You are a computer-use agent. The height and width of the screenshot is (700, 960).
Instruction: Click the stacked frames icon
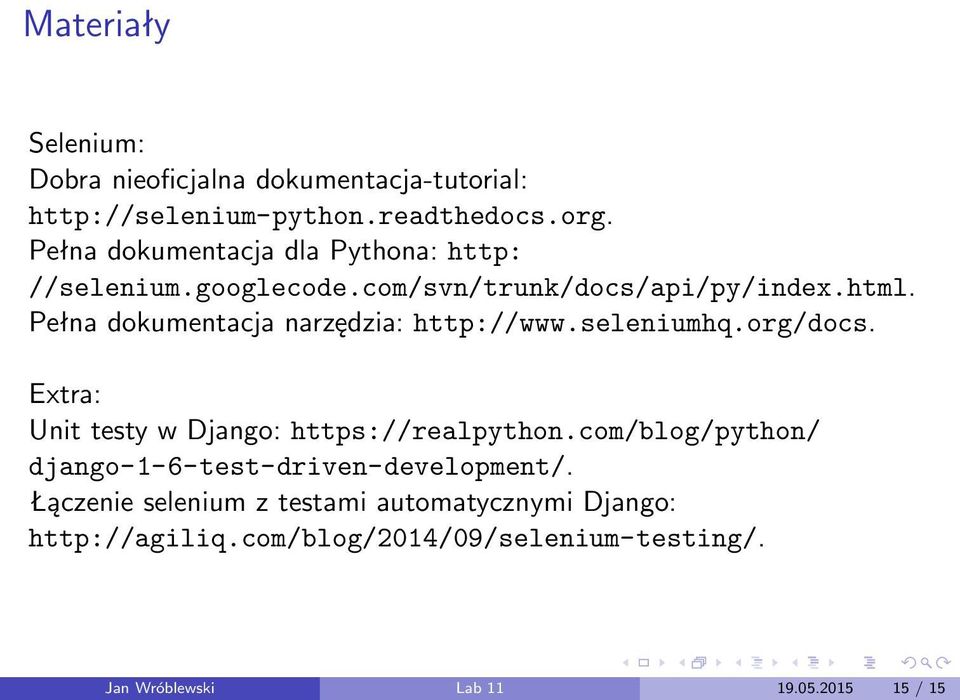[x=699, y=663]
